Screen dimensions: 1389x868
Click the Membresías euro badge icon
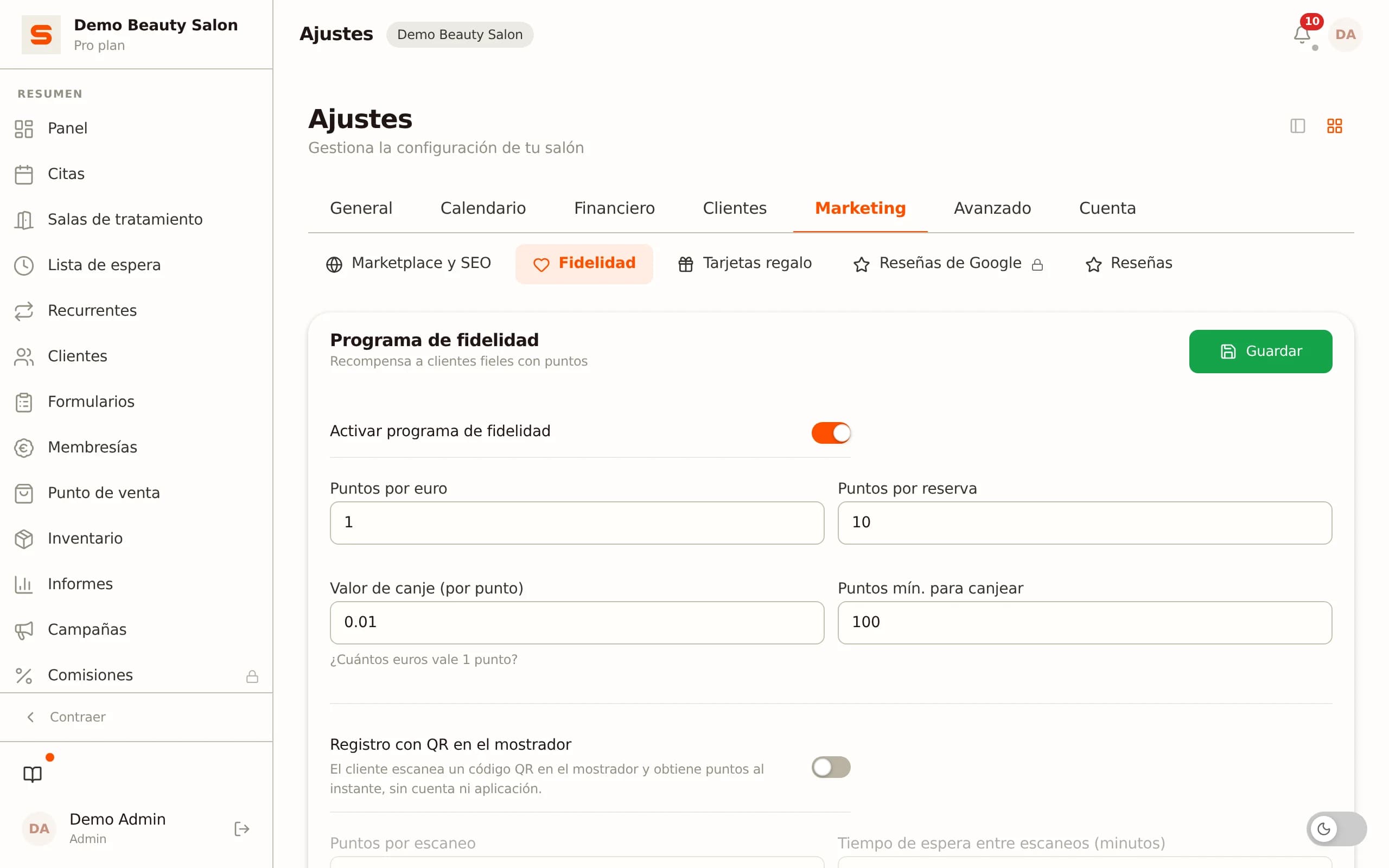pyautogui.click(x=23, y=448)
